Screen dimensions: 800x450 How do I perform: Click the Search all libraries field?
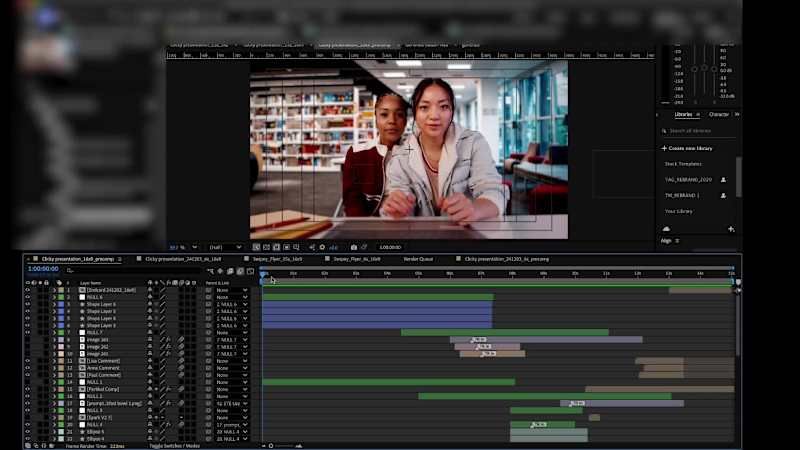pos(699,131)
